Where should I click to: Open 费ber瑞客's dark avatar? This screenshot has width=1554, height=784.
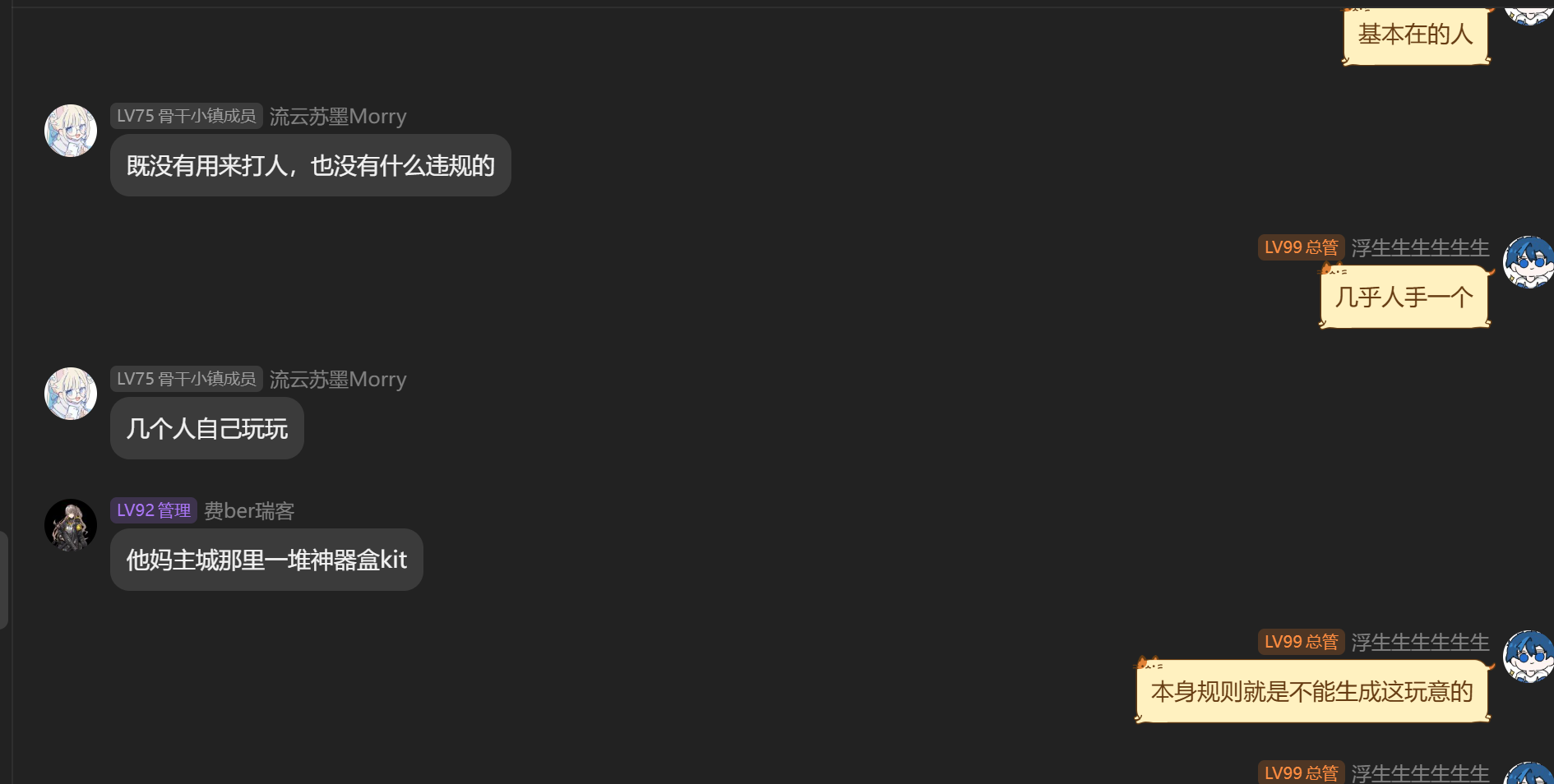click(x=71, y=525)
